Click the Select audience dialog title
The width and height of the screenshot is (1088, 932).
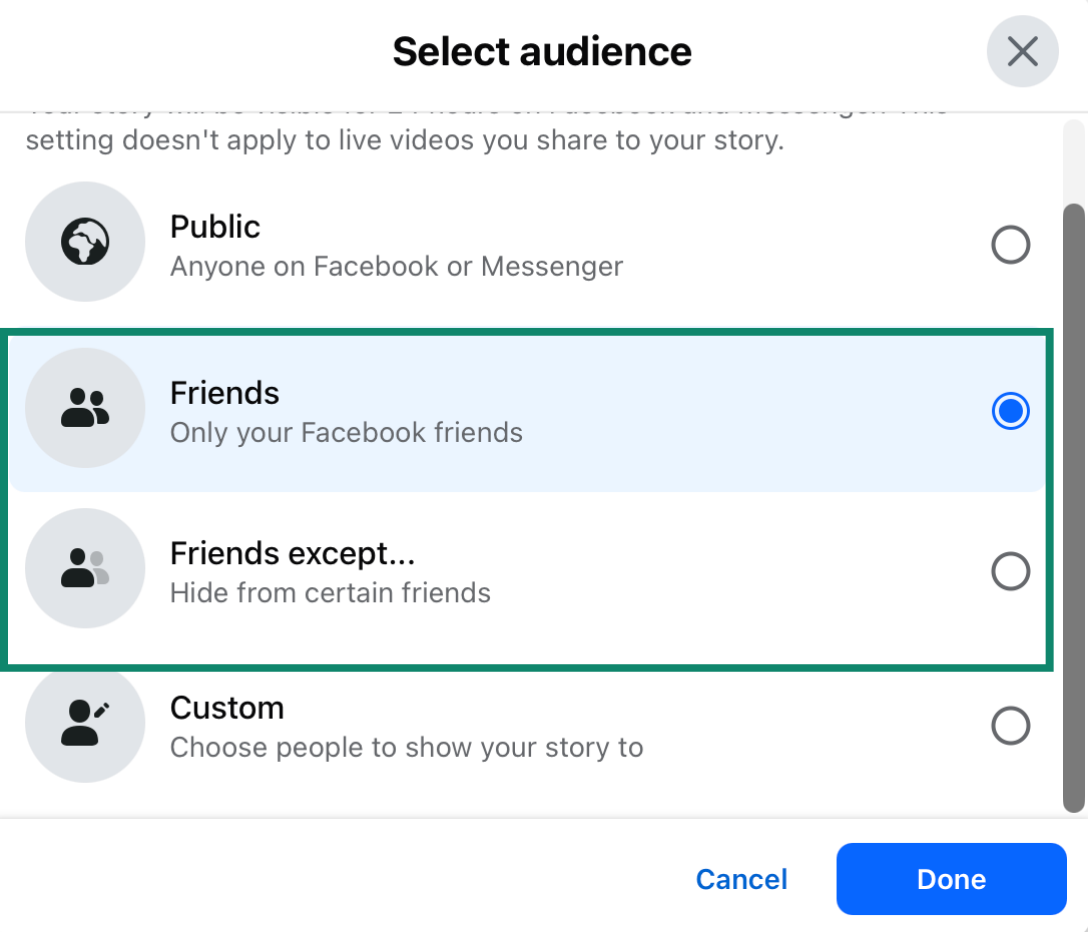(541, 50)
